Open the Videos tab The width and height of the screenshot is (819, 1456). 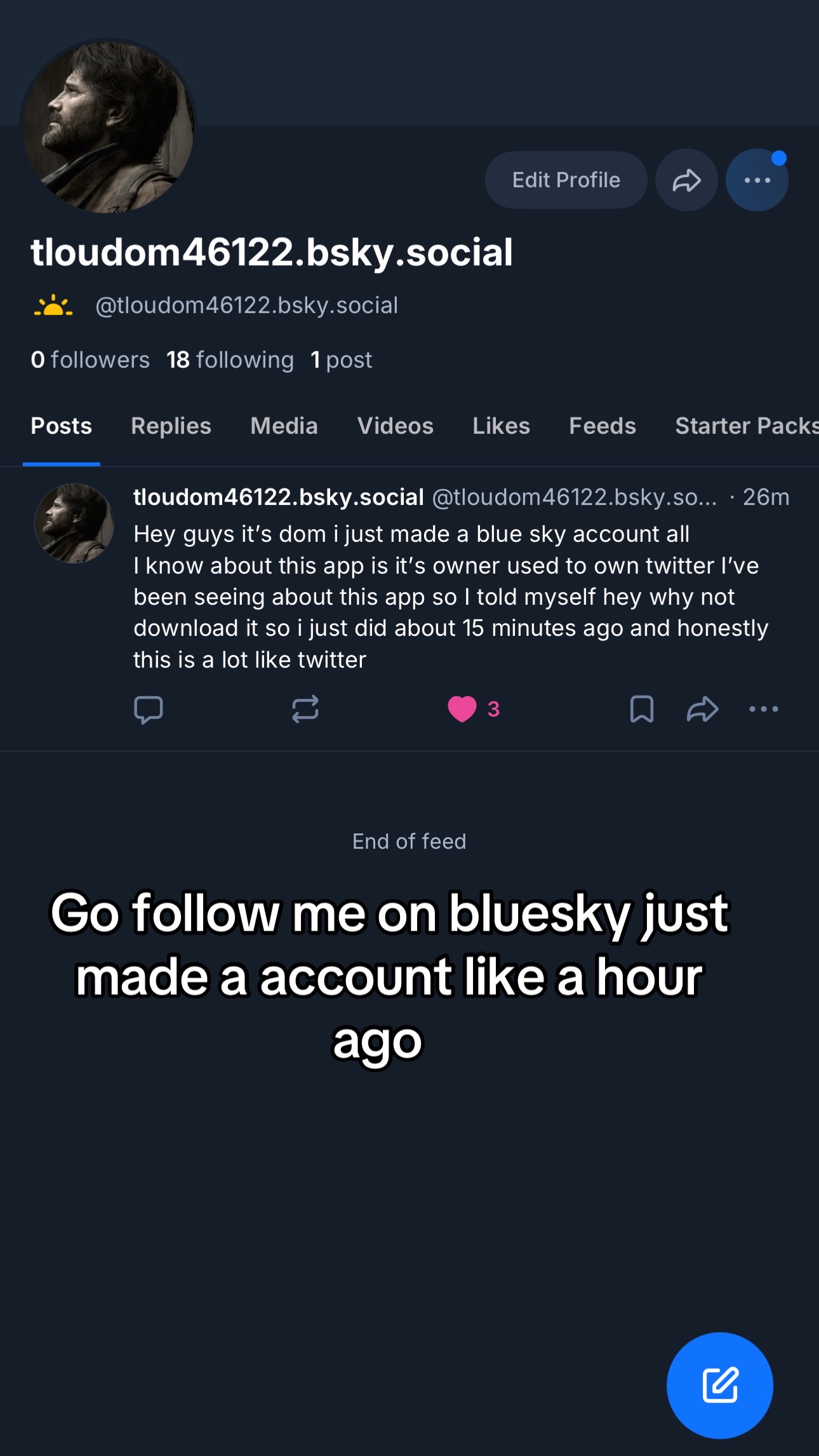coord(395,426)
